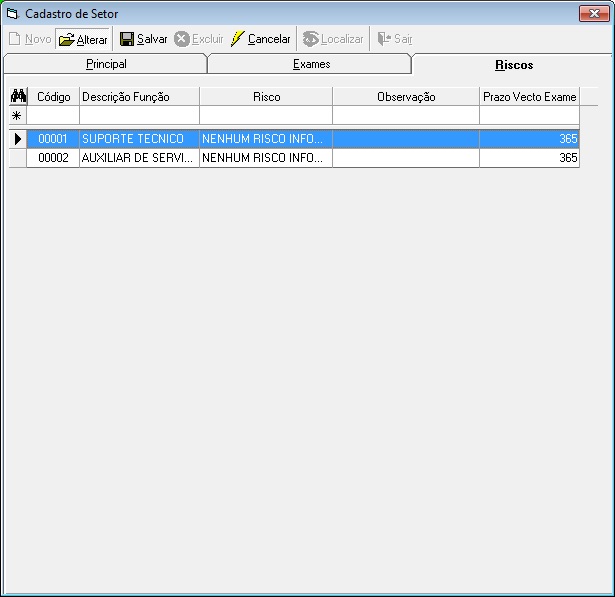Screen dimensions: 615x597
Task: Select the Riscos tab
Action: click(514, 65)
